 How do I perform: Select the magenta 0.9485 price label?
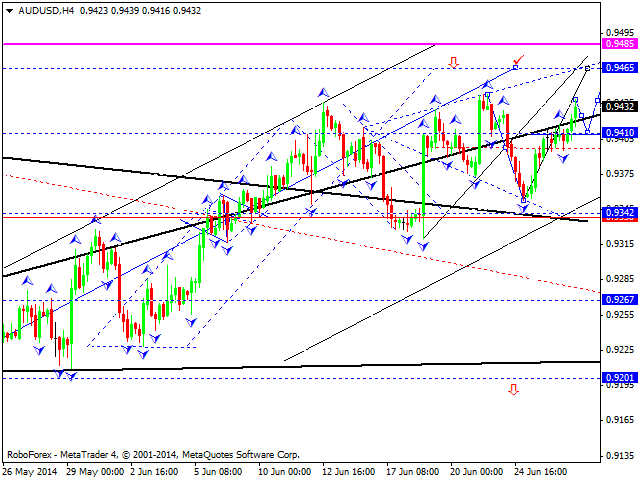point(619,44)
